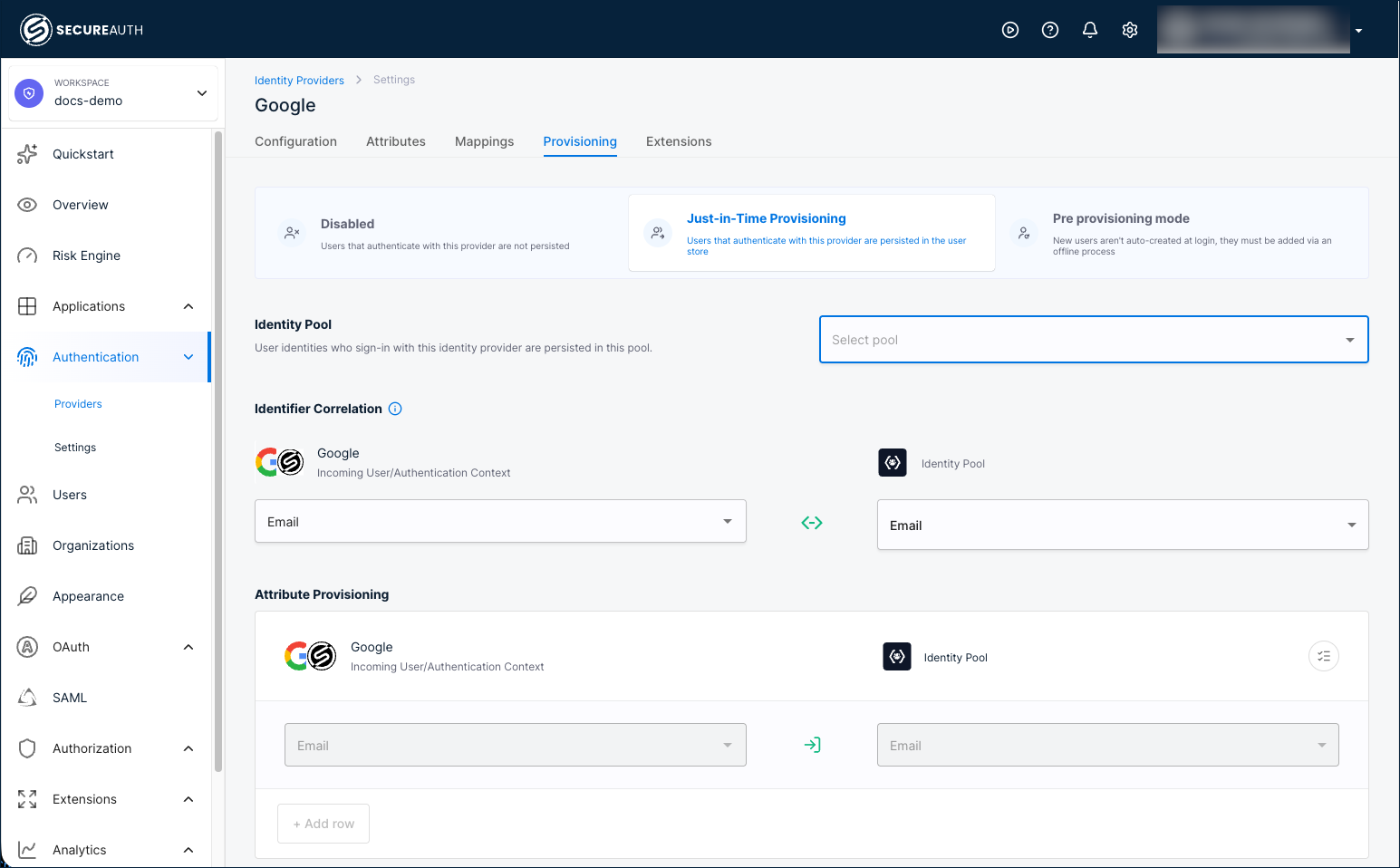Image resolution: width=1400 pixels, height=868 pixels.
Task: Click the Attribute Provisioning checklist icon button
Action: coord(1324,656)
